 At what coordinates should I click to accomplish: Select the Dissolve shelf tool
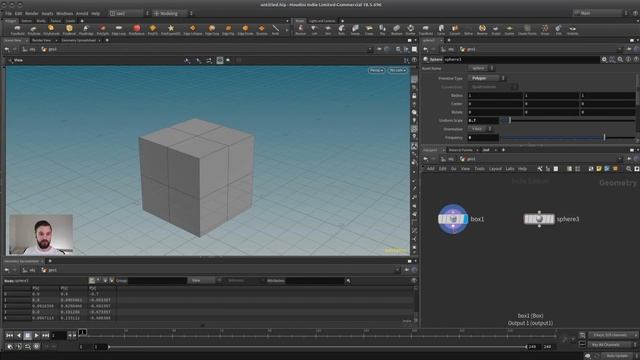(262, 29)
